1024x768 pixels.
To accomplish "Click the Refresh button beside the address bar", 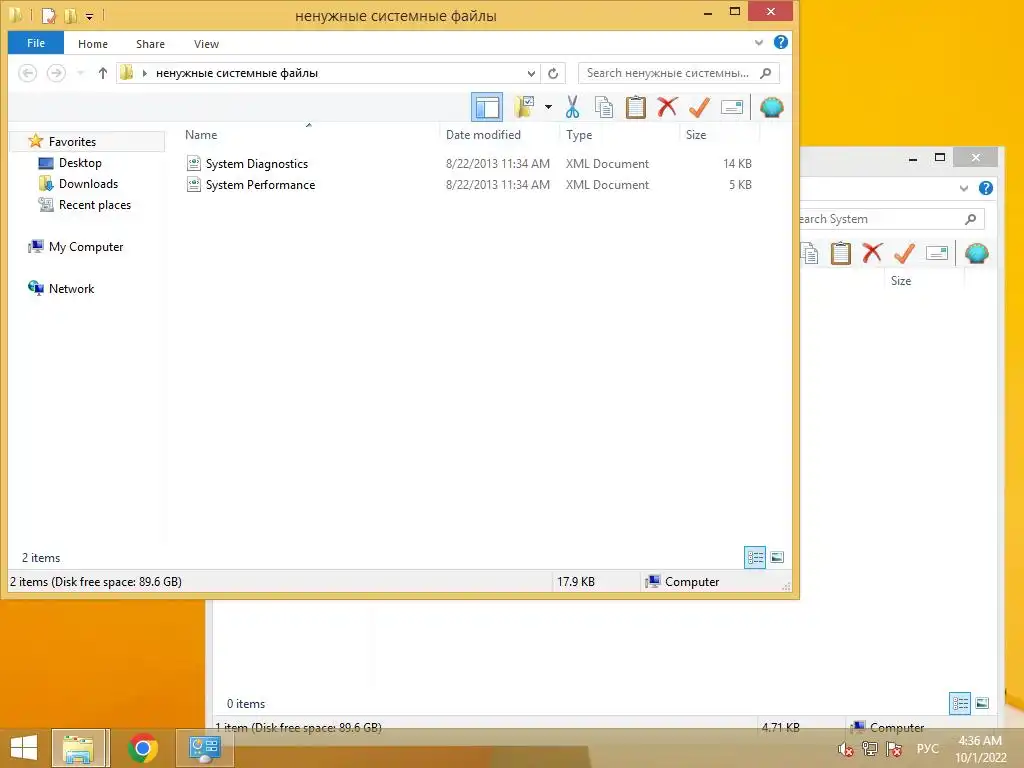I will click(x=553, y=73).
